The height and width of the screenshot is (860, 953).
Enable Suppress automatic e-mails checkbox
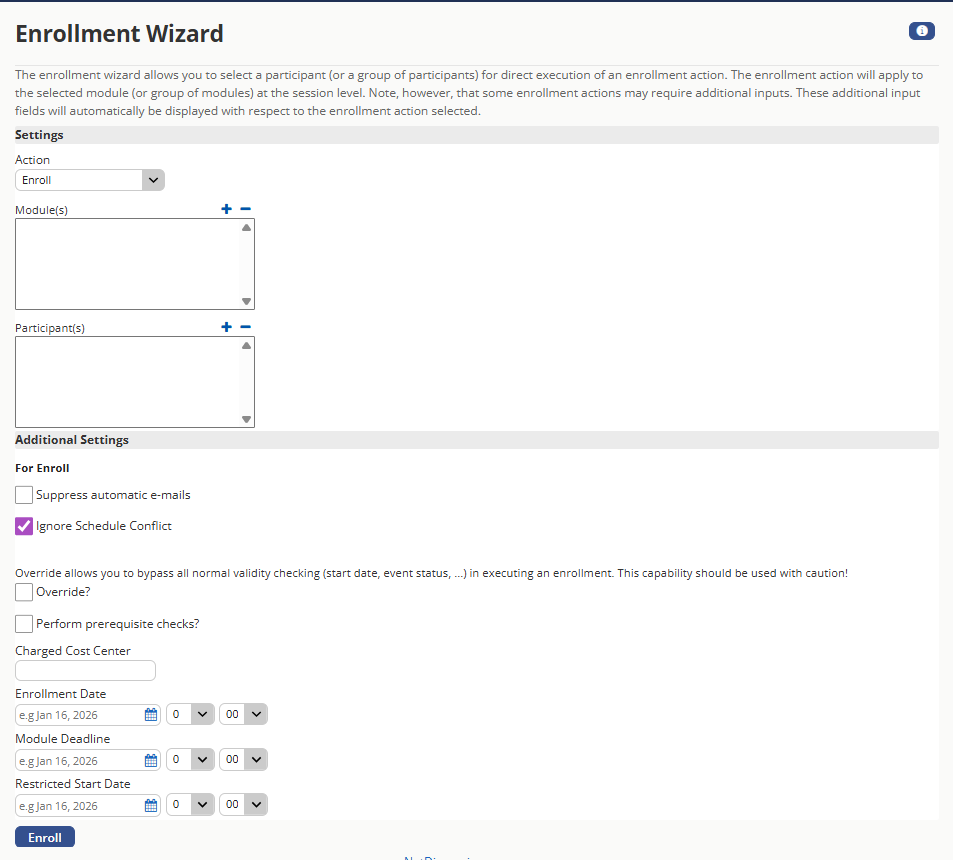click(24, 495)
